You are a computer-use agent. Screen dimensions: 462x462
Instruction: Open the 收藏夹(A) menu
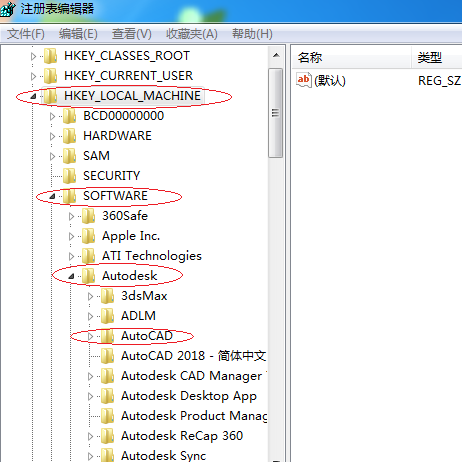(192, 34)
